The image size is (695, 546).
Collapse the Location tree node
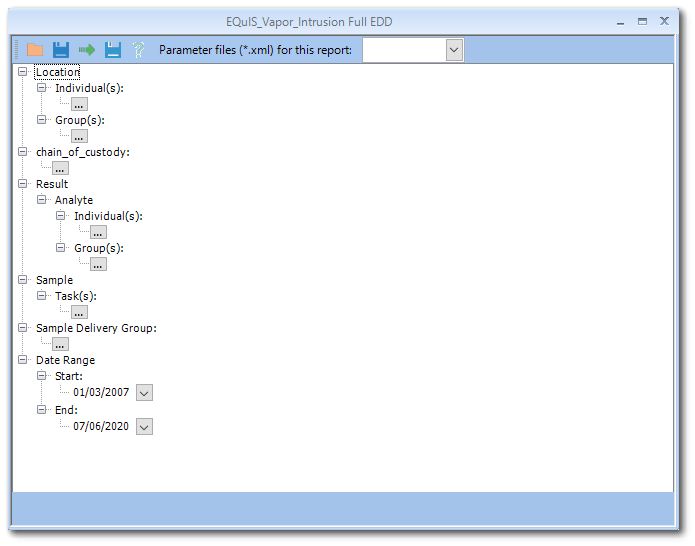(x=22, y=72)
